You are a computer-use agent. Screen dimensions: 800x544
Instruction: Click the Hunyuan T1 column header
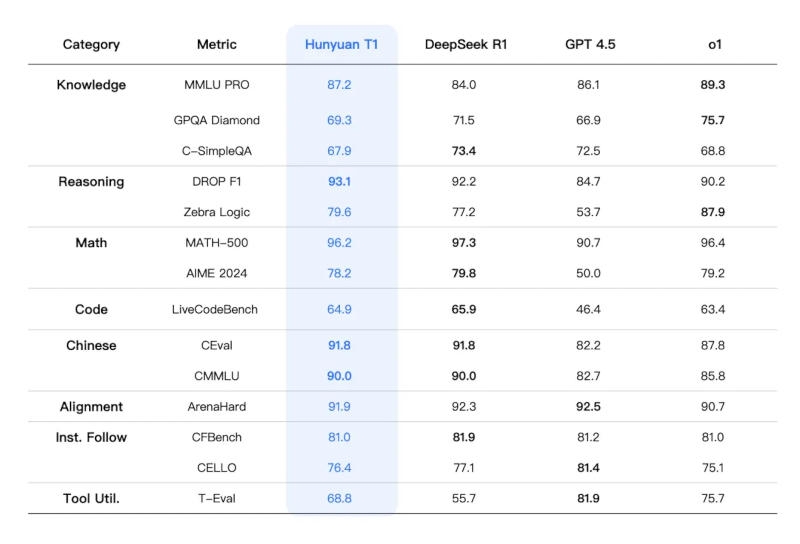(341, 44)
